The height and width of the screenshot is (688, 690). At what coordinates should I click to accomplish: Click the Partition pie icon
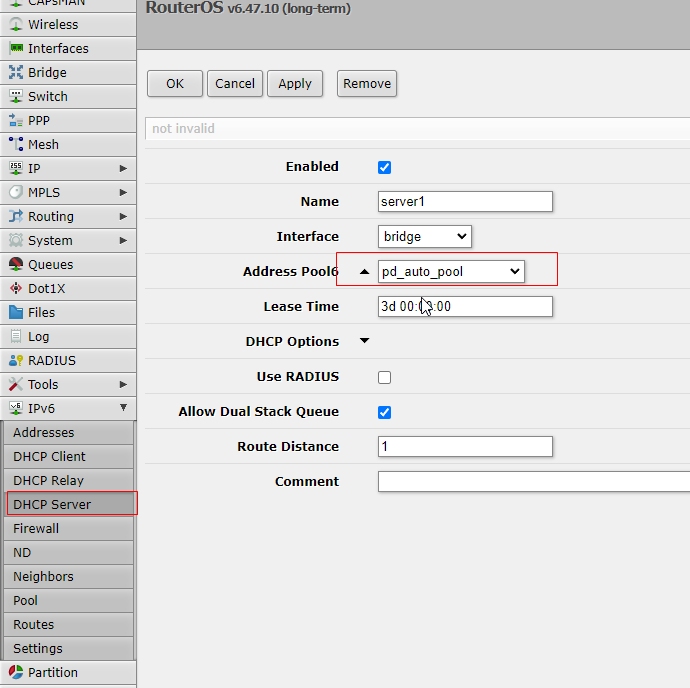click(16, 672)
